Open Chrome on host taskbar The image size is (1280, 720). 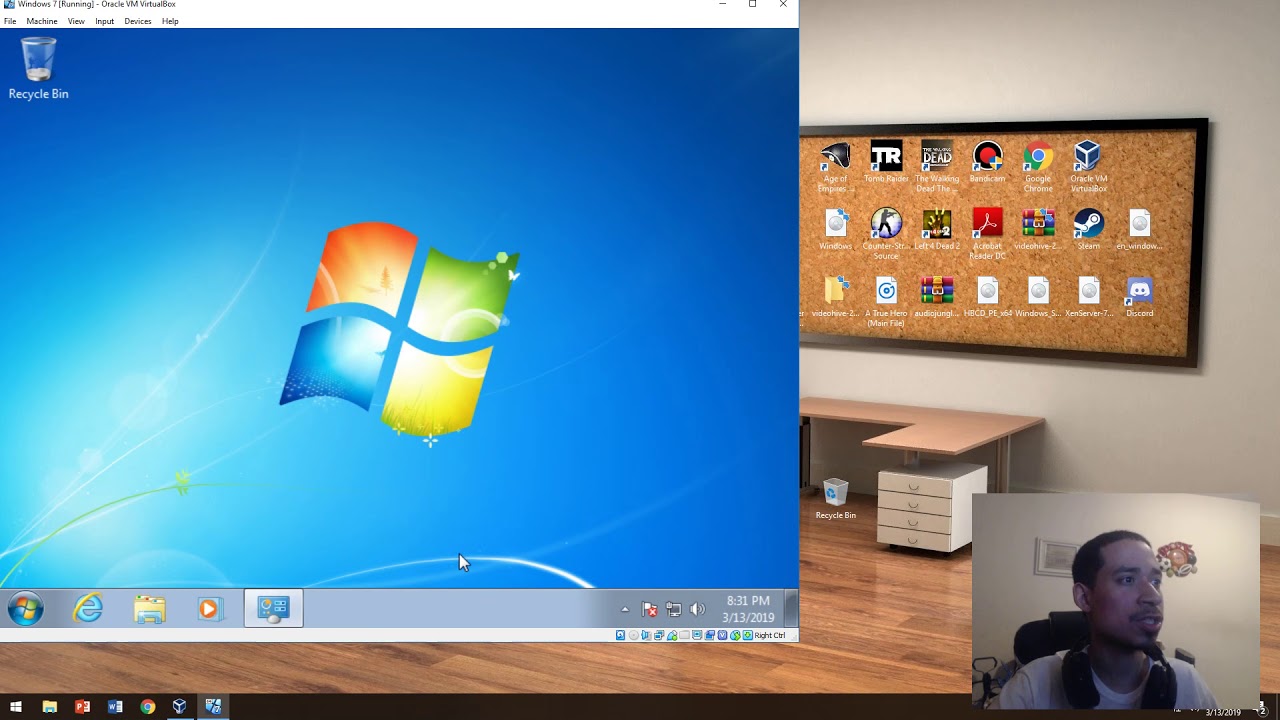[148, 707]
